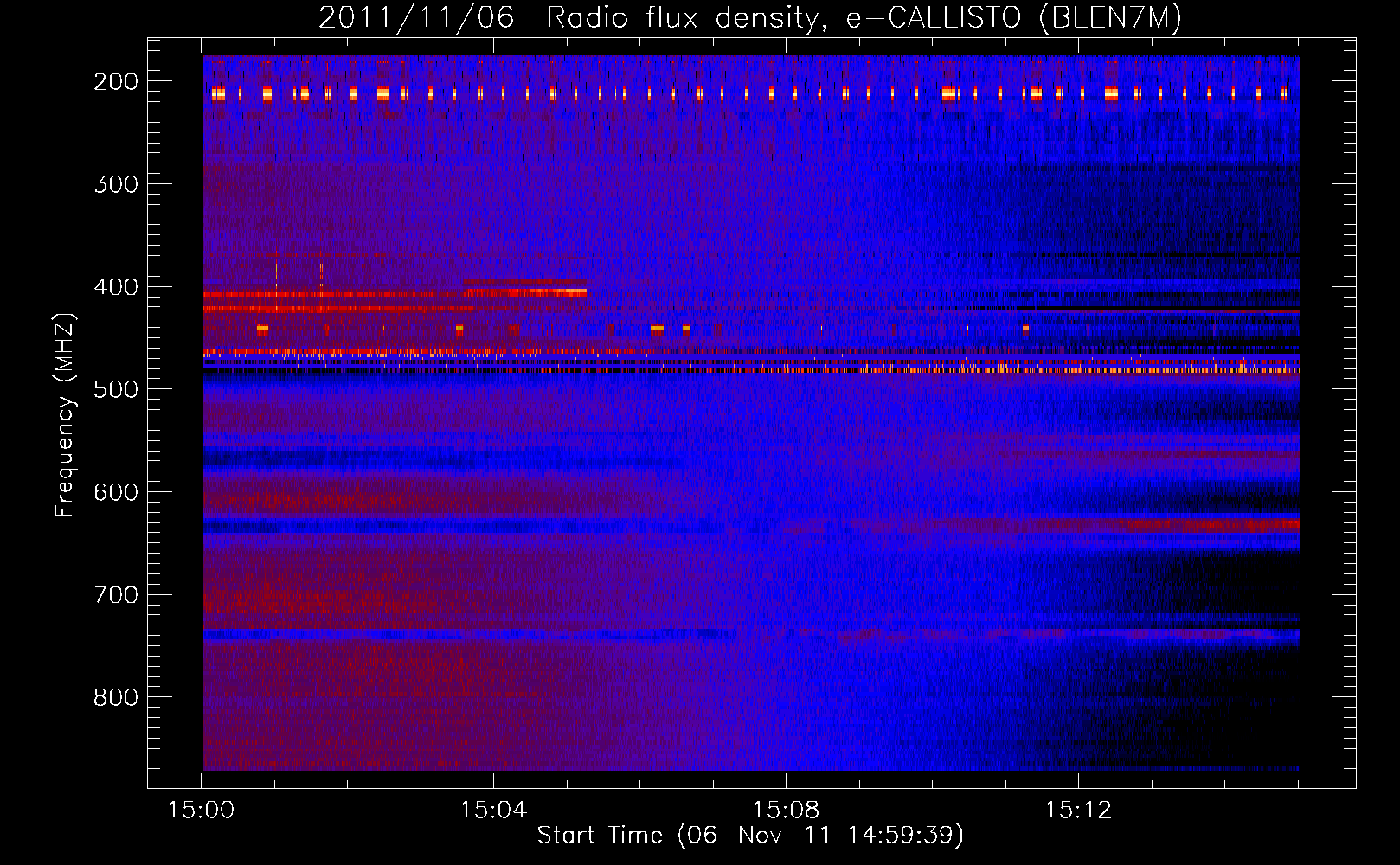1400x865 pixels.
Task: Click the 15:04 time tick label
Action: tap(493, 810)
